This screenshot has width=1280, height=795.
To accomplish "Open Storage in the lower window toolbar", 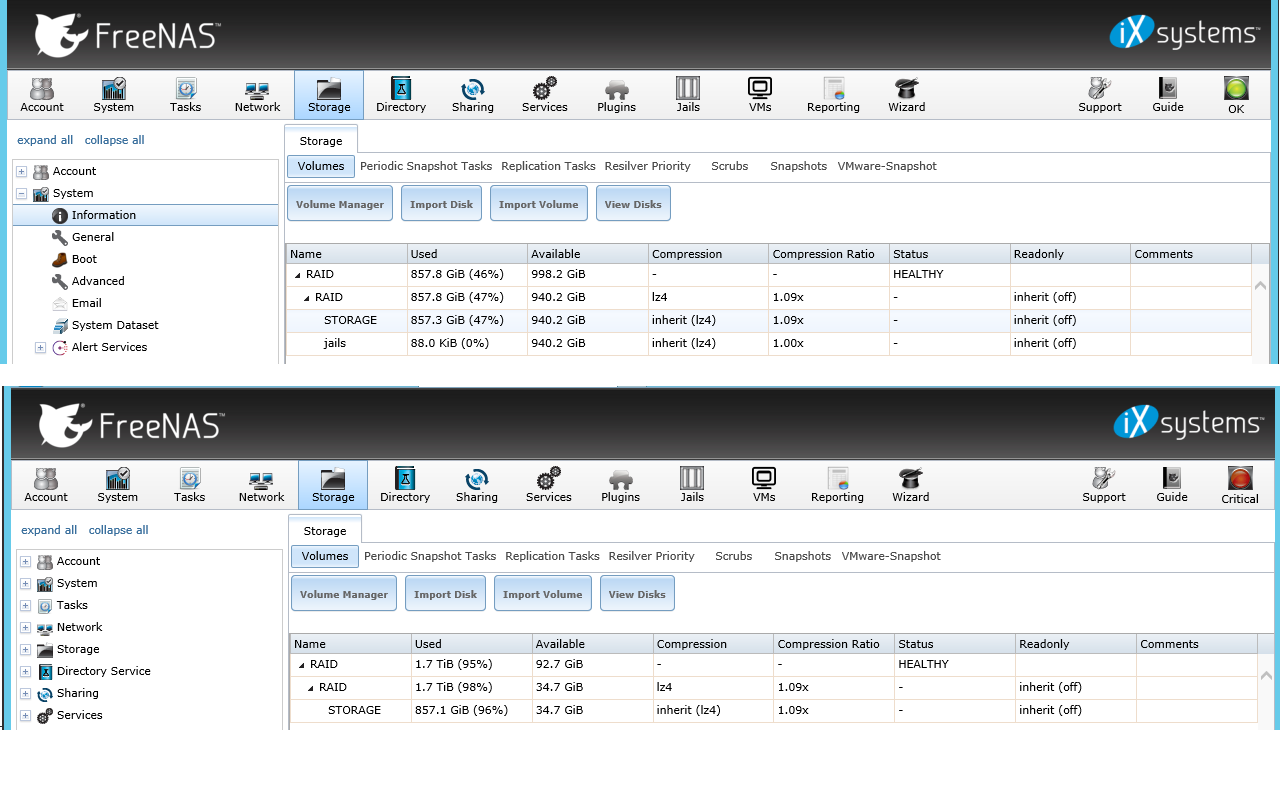I will tap(333, 485).
